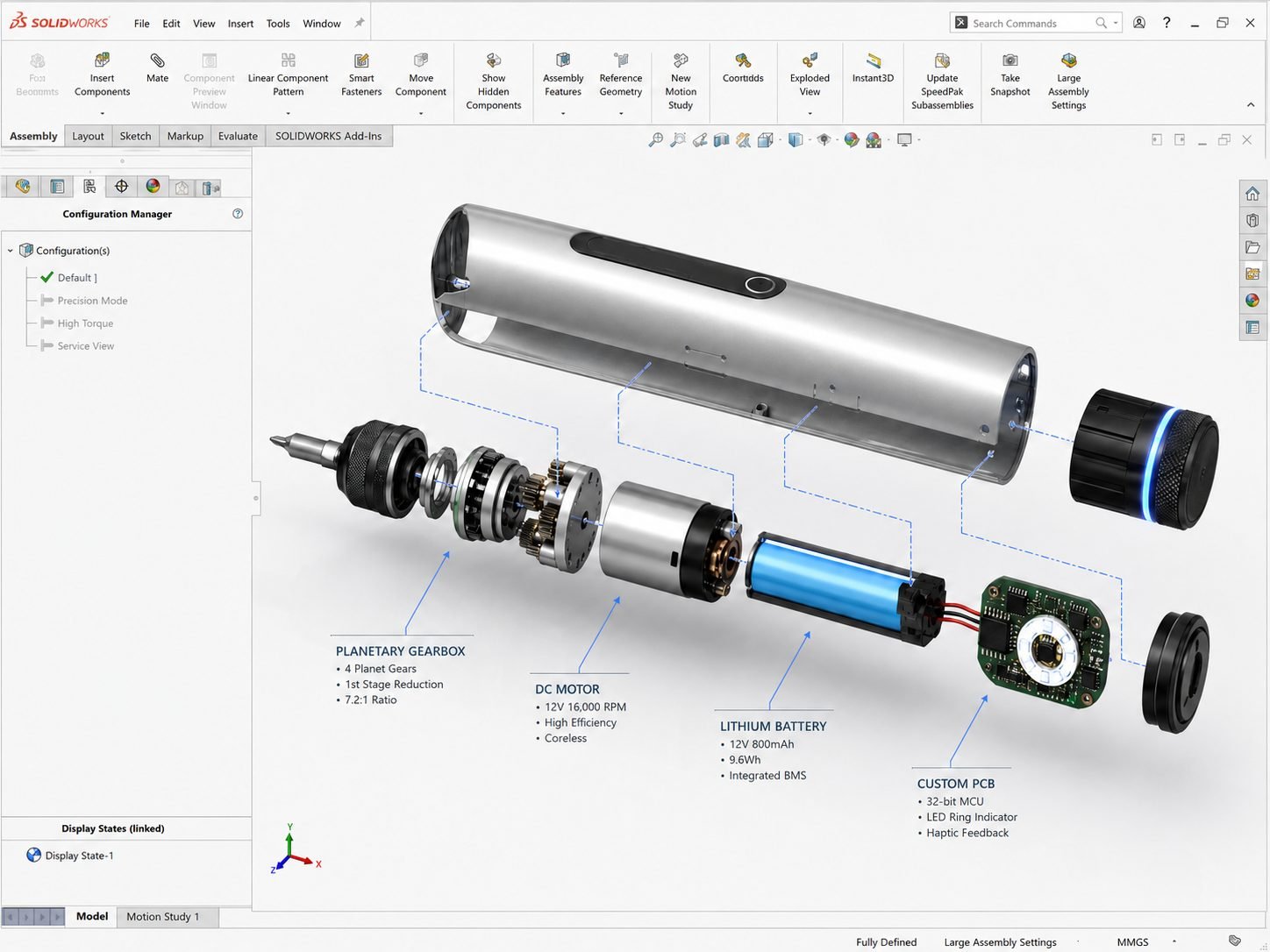The height and width of the screenshot is (952, 1270).
Task: Click Home icon in task pane
Action: (x=1252, y=194)
